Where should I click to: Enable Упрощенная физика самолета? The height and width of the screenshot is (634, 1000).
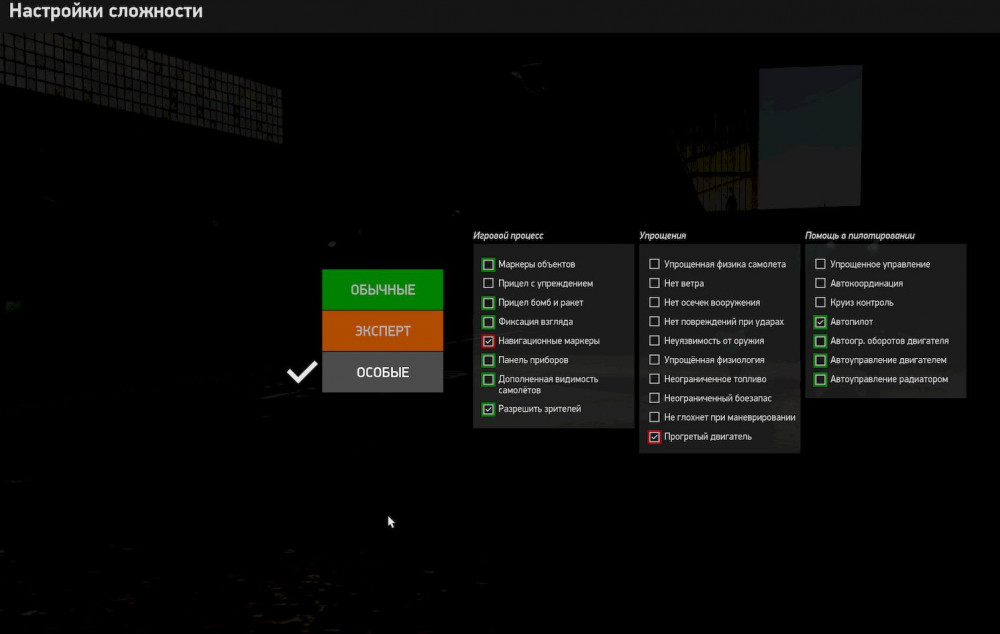coord(654,264)
